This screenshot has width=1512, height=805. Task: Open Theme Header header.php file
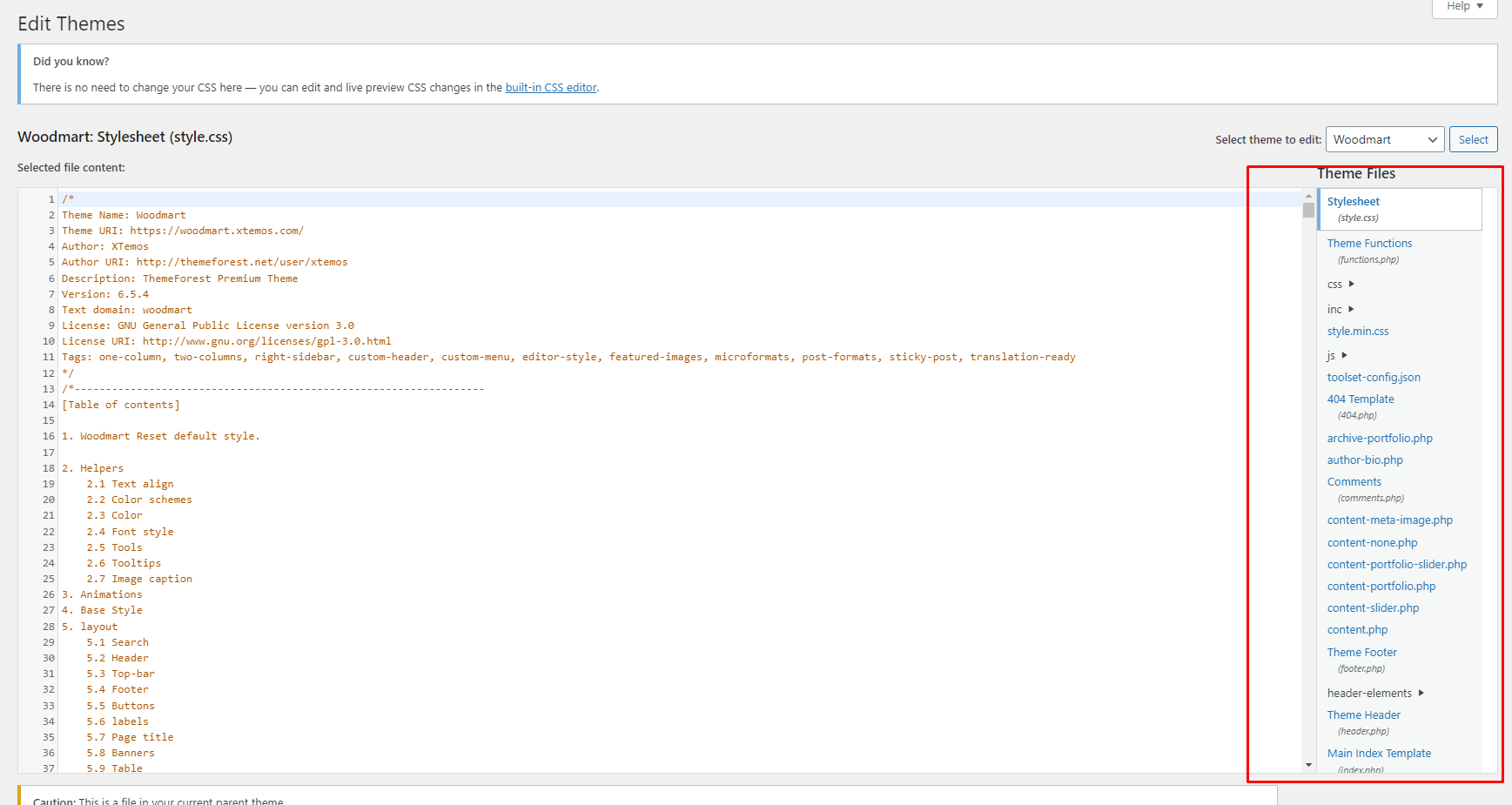1363,722
